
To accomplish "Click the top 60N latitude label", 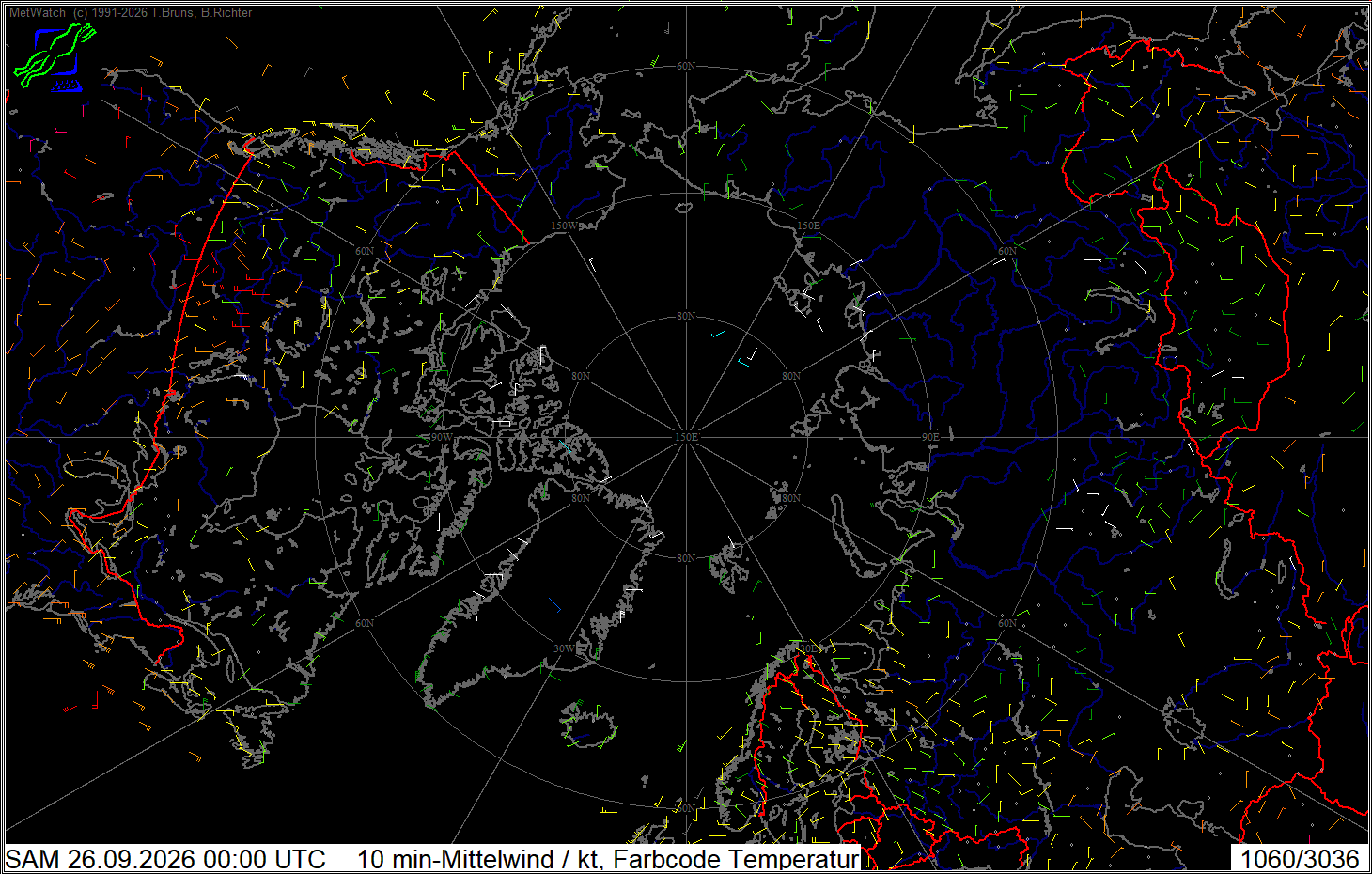I will click(686, 66).
